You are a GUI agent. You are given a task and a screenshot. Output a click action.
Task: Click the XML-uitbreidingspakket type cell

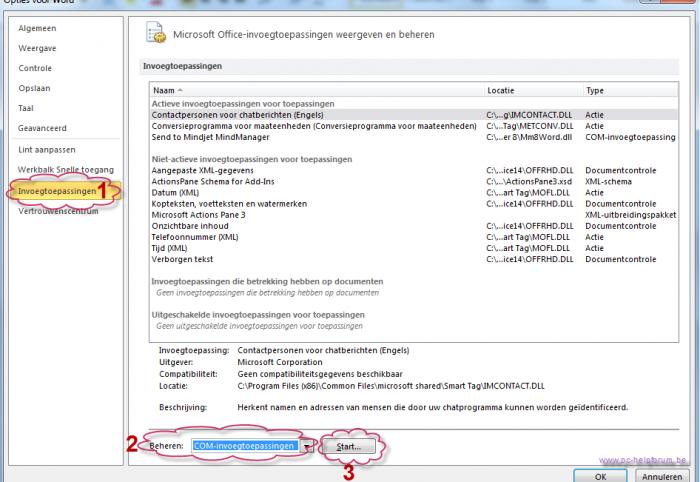[630, 215]
